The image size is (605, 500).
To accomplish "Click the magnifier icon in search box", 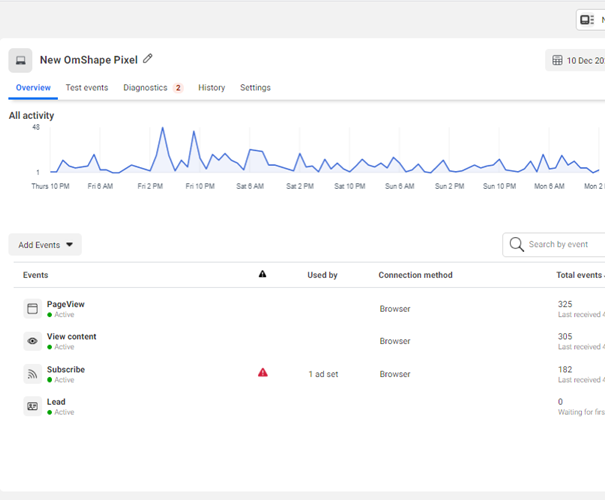I will coord(516,244).
